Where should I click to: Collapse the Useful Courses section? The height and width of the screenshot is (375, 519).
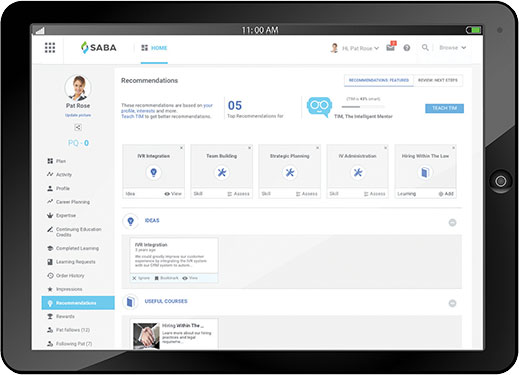pyautogui.click(x=452, y=303)
